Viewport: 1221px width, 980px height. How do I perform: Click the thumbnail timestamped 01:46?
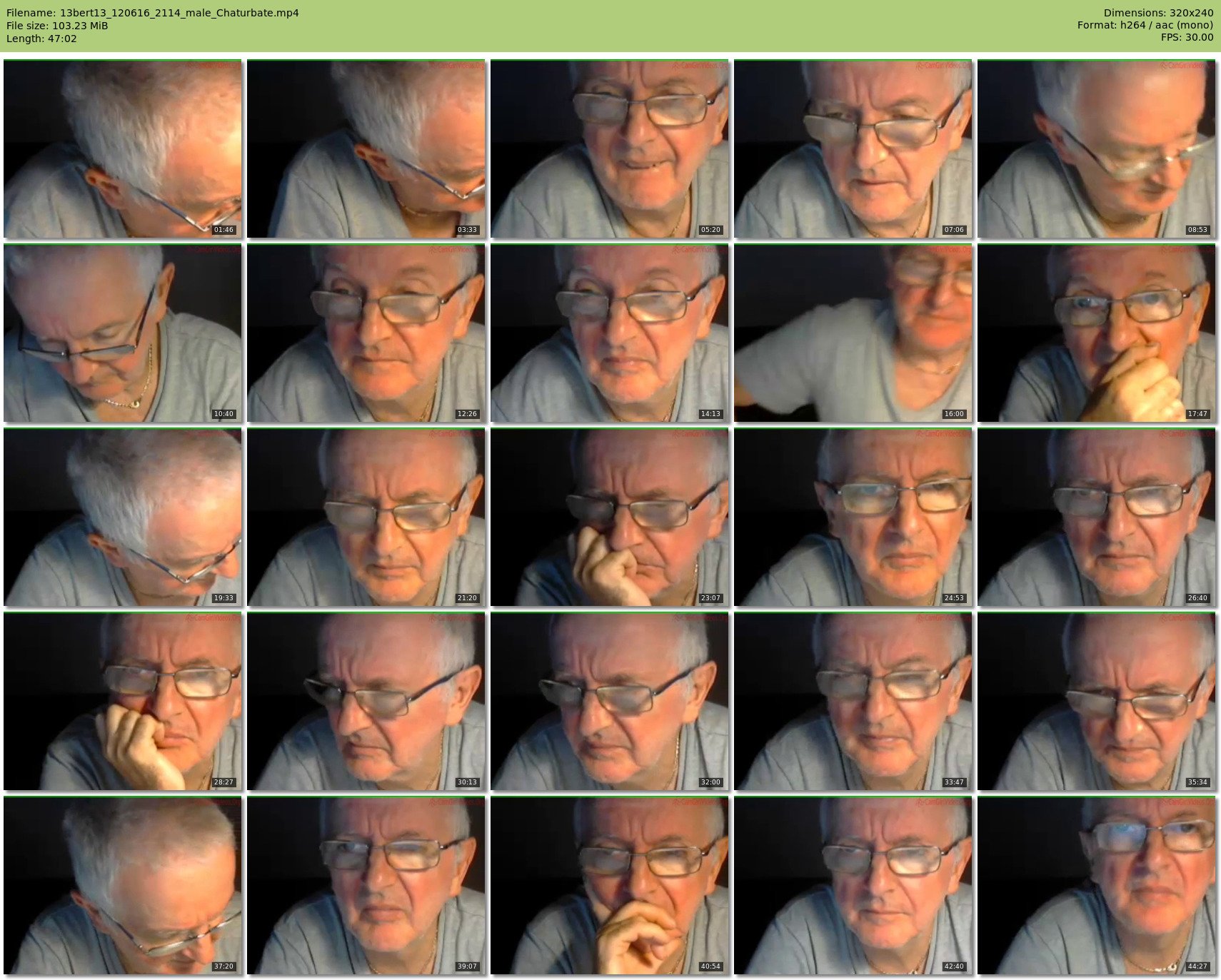(x=123, y=148)
